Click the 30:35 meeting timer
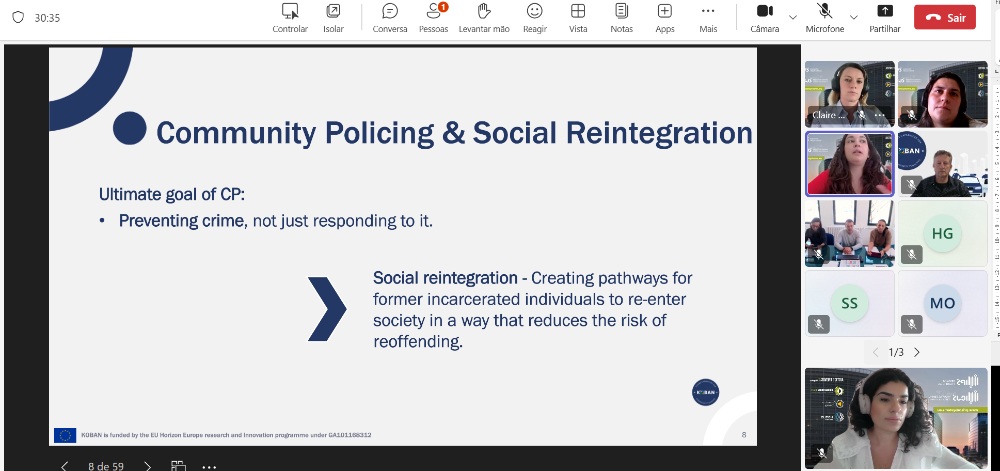Viewport: 1000px width, 471px height. pos(47,18)
